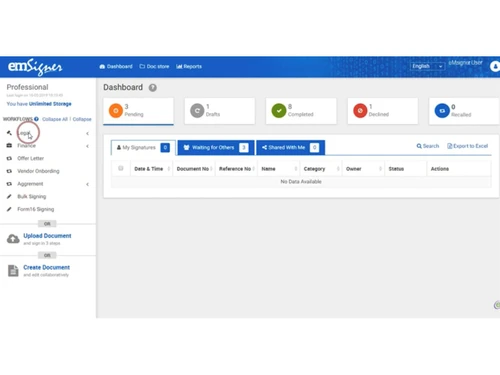500x375 pixels.
Task: Click the Search link
Action: click(428, 146)
